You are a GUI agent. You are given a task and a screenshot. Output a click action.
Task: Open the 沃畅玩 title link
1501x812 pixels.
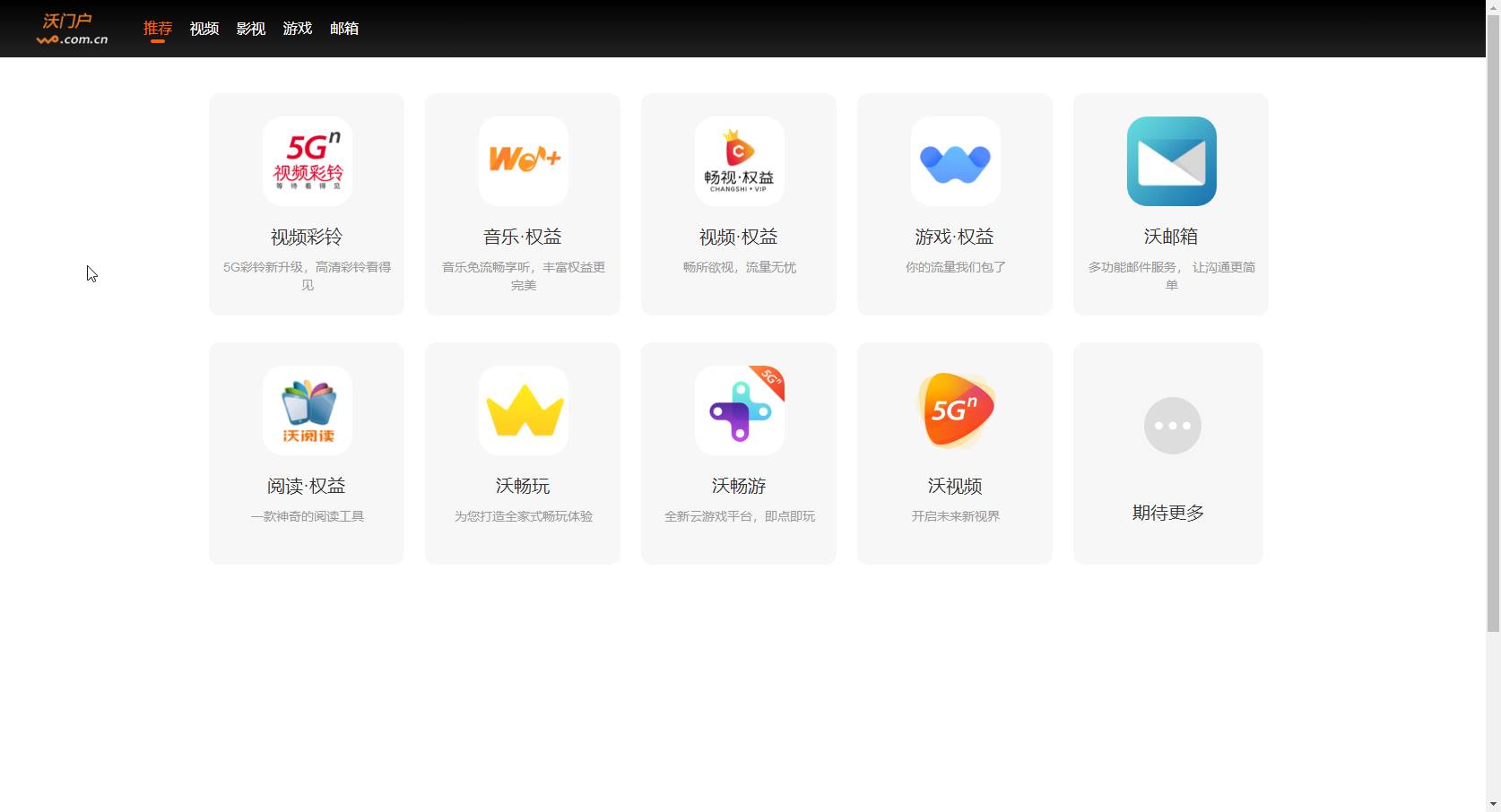(523, 486)
